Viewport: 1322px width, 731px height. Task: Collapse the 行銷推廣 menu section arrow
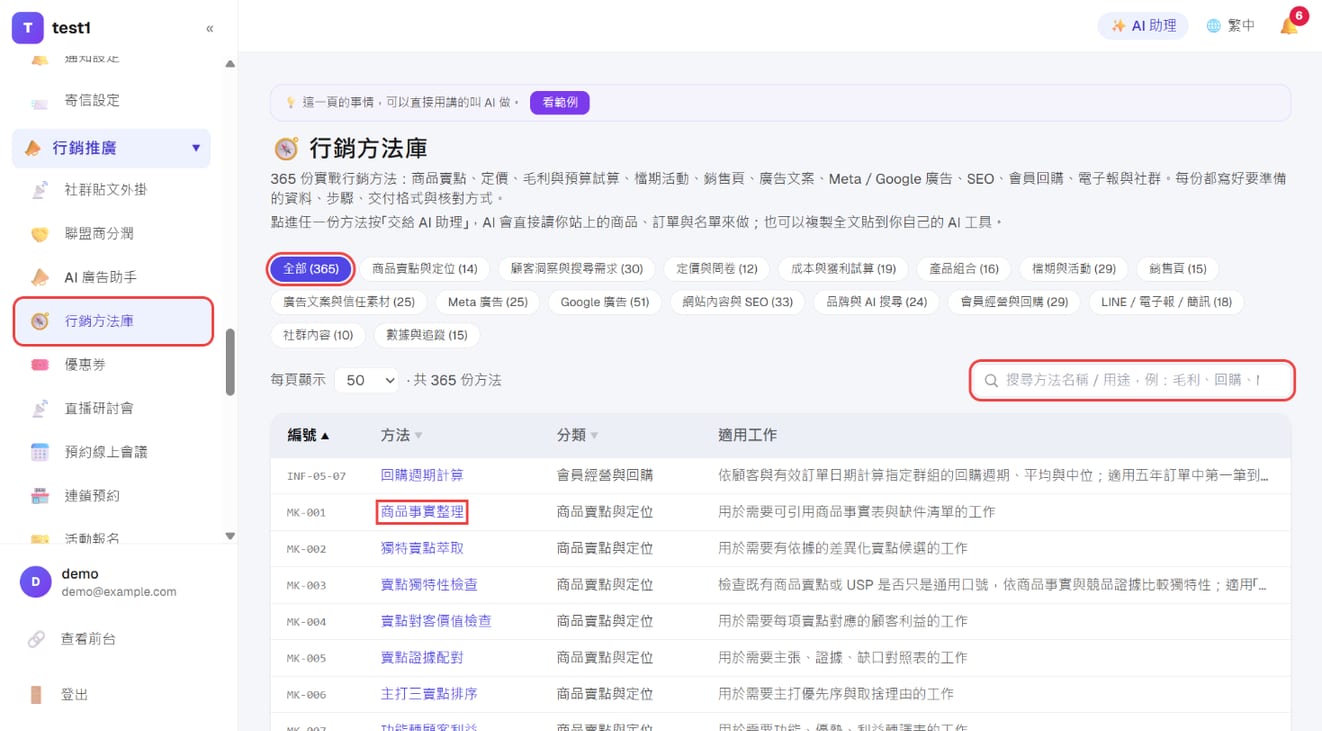(196, 148)
